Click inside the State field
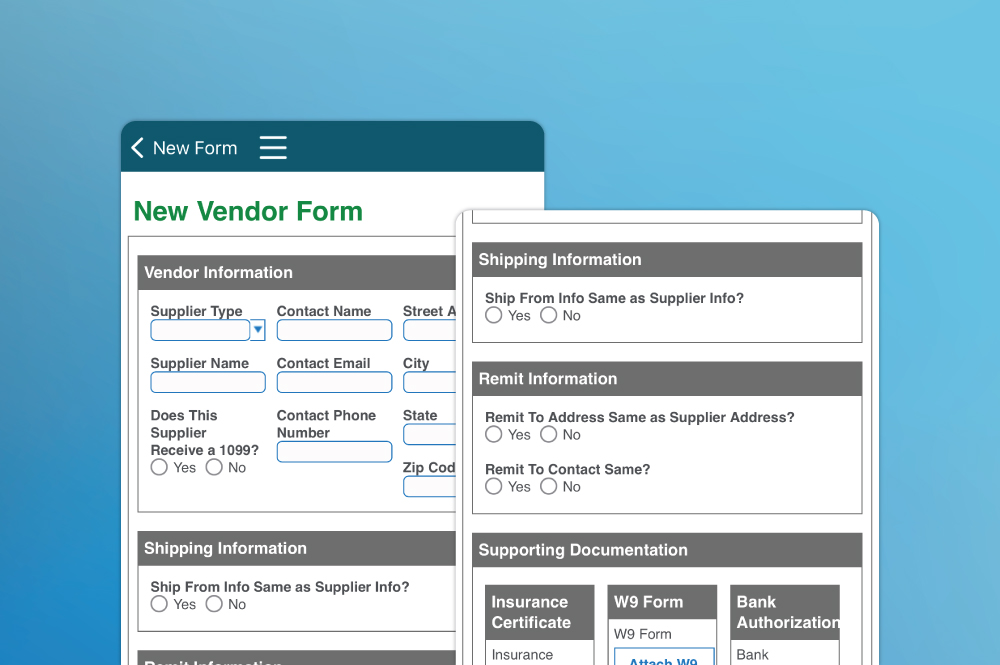 432,434
